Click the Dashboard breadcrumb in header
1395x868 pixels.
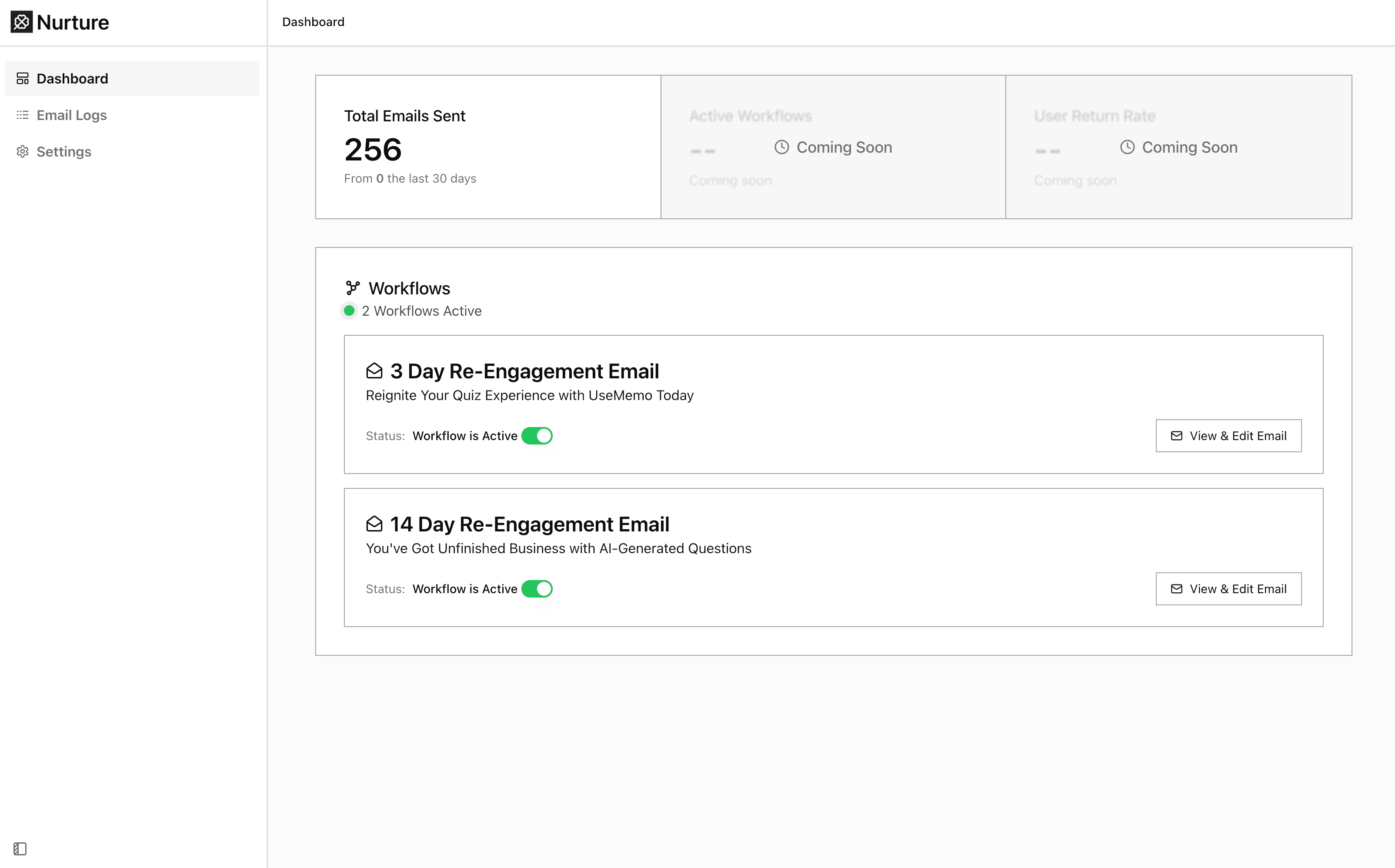pyautogui.click(x=314, y=22)
